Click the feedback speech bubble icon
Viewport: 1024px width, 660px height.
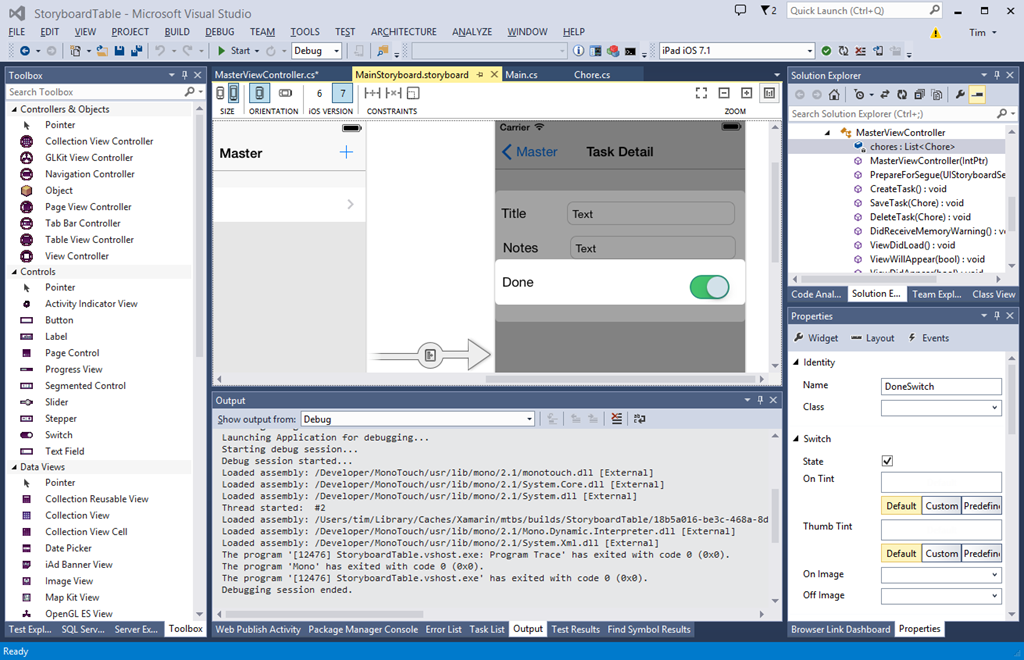tap(740, 10)
